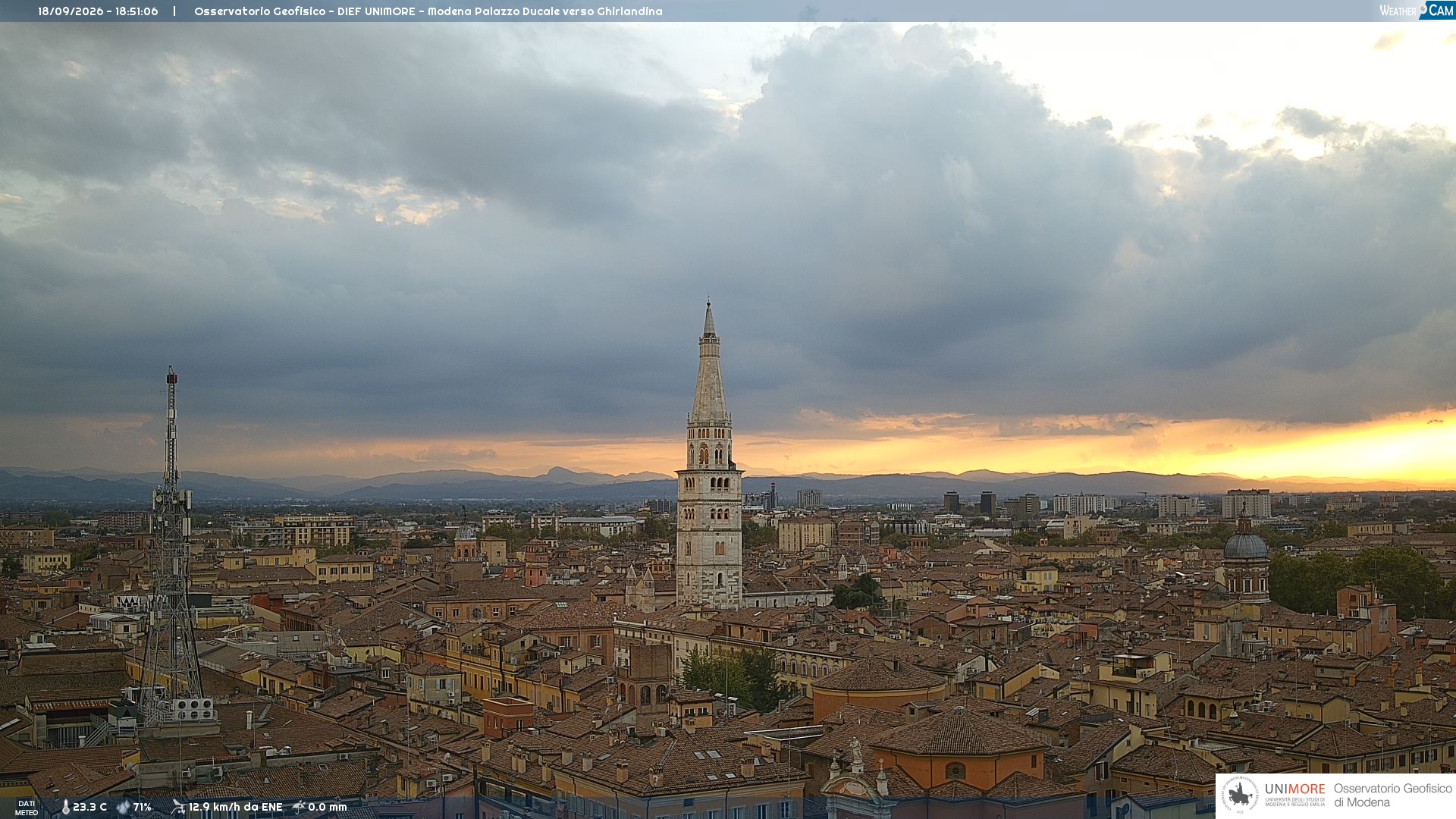Click the 23.3 C temperature reading
The height and width of the screenshot is (819, 1456).
click(89, 807)
